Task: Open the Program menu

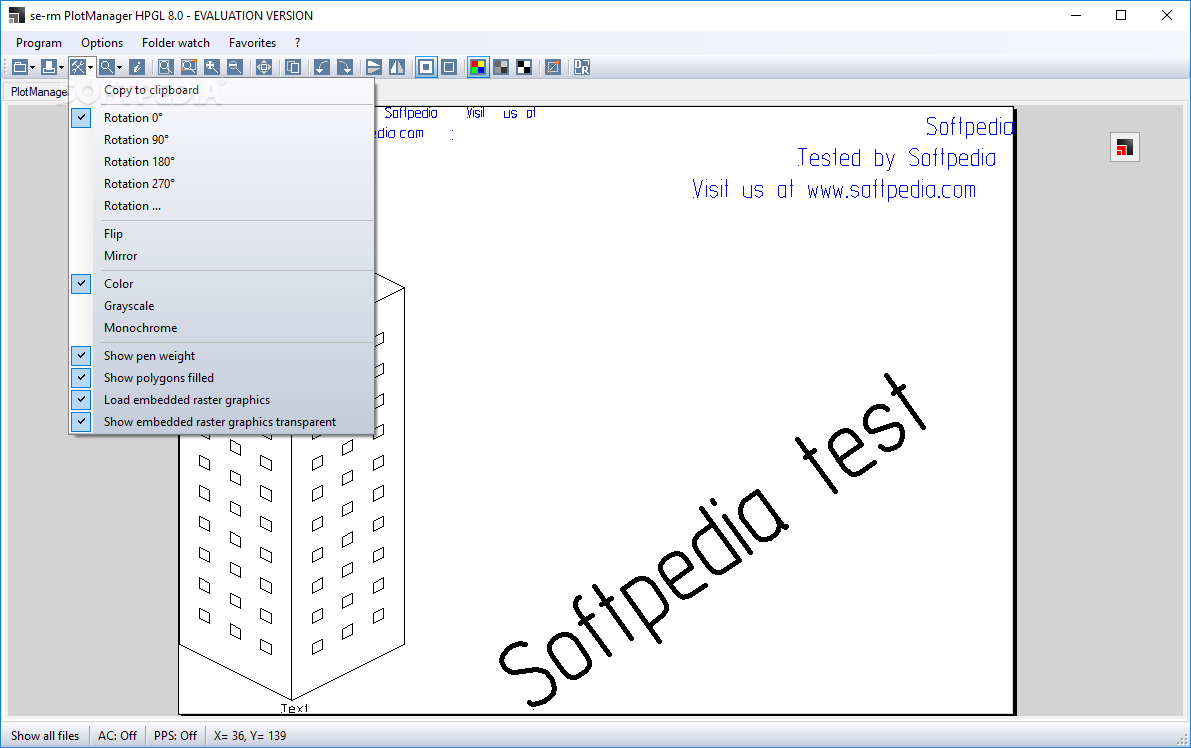Action: click(x=39, y=43)
